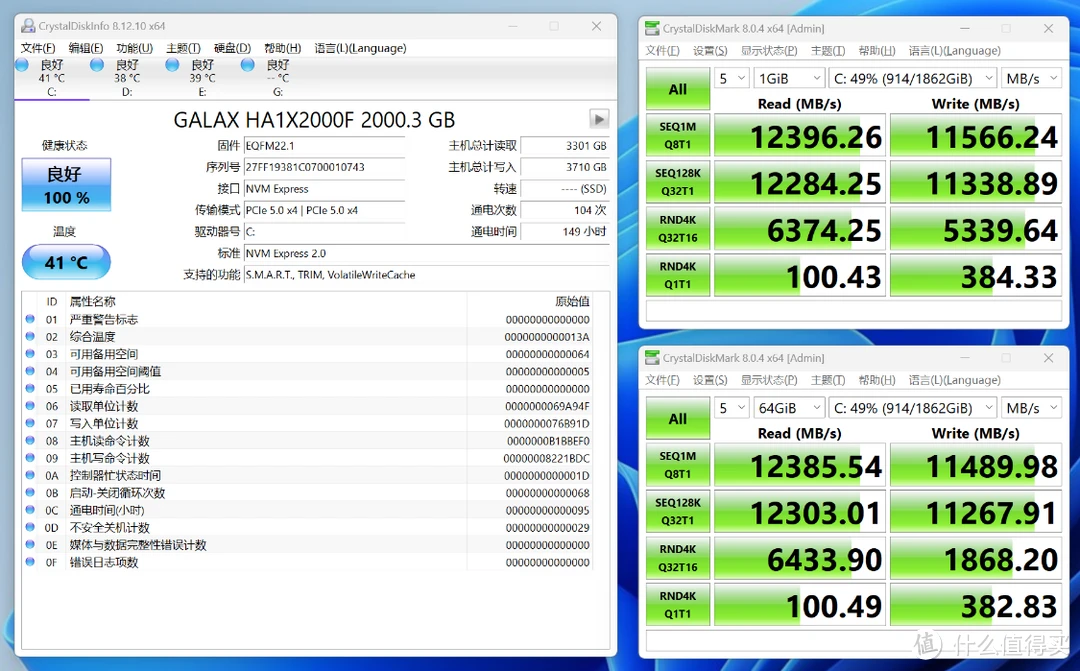
Task: Click the 11566.24 write result in 1GiB window
Action: coord(975,136)
